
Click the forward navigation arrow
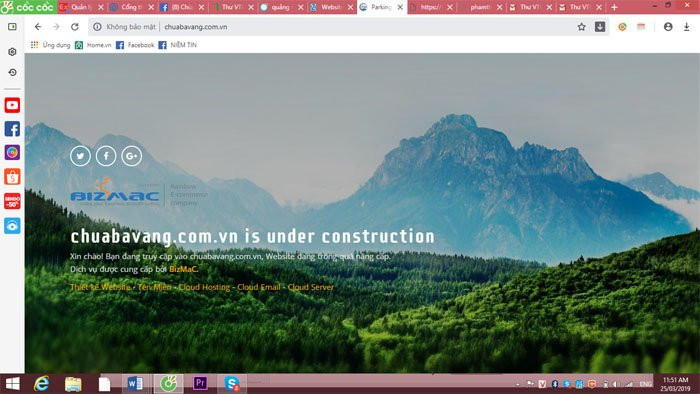pyautogui.click(x=56, y=27)
